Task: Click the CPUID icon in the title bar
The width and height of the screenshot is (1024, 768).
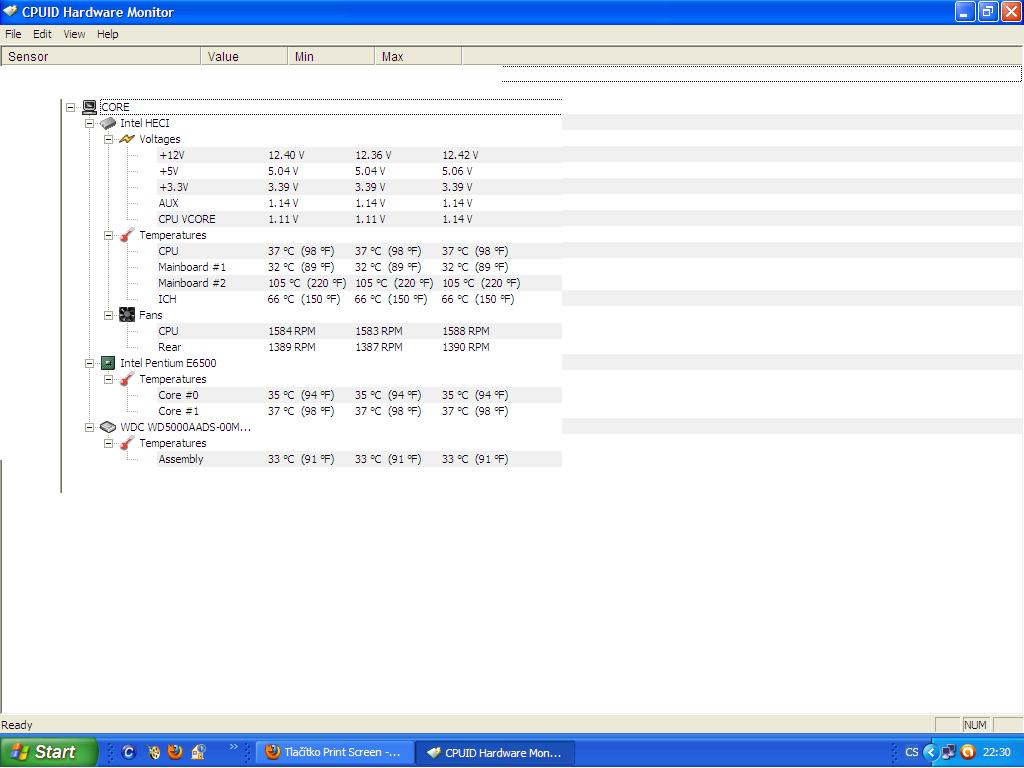Action: [10, 12]
